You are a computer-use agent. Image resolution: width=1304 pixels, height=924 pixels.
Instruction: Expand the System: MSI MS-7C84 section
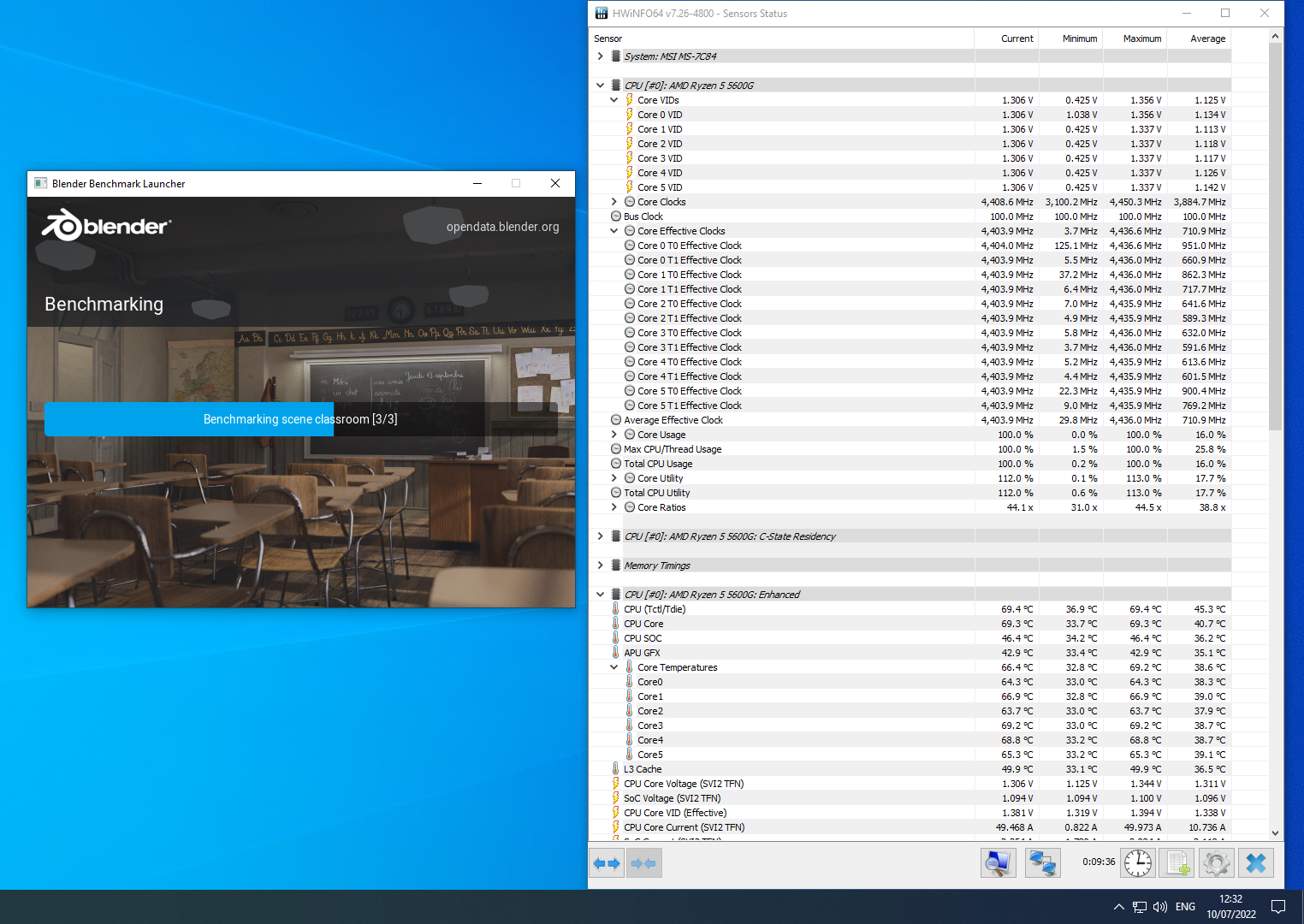(600, 56)
